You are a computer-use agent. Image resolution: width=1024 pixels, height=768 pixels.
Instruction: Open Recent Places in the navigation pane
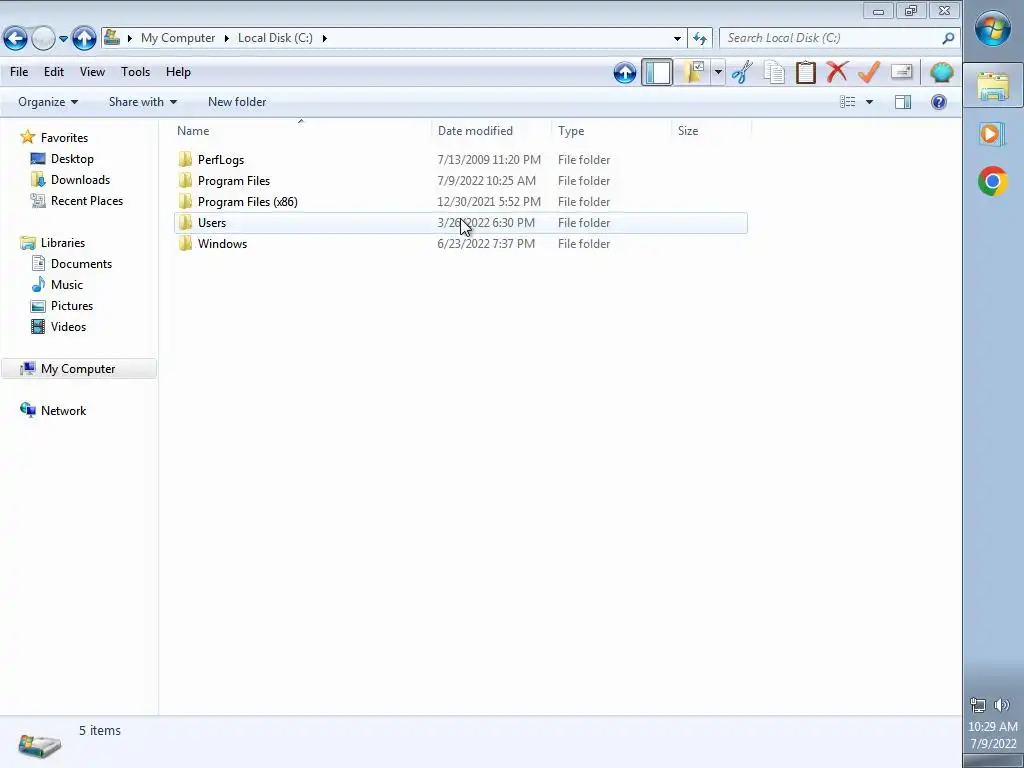[x=87, y=200]
